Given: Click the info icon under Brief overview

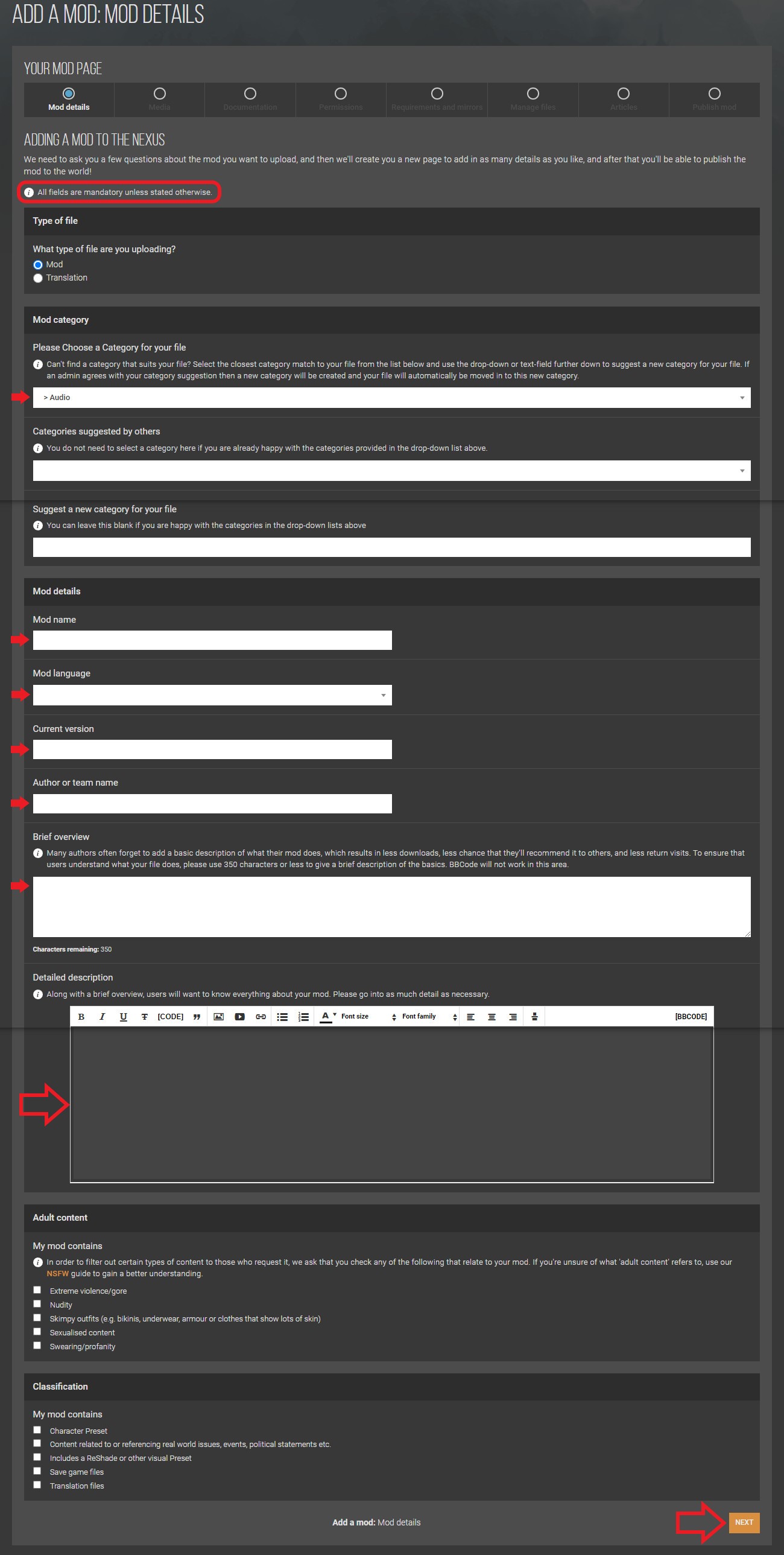Looking at the screenshot, I should [x=38, y=854].
